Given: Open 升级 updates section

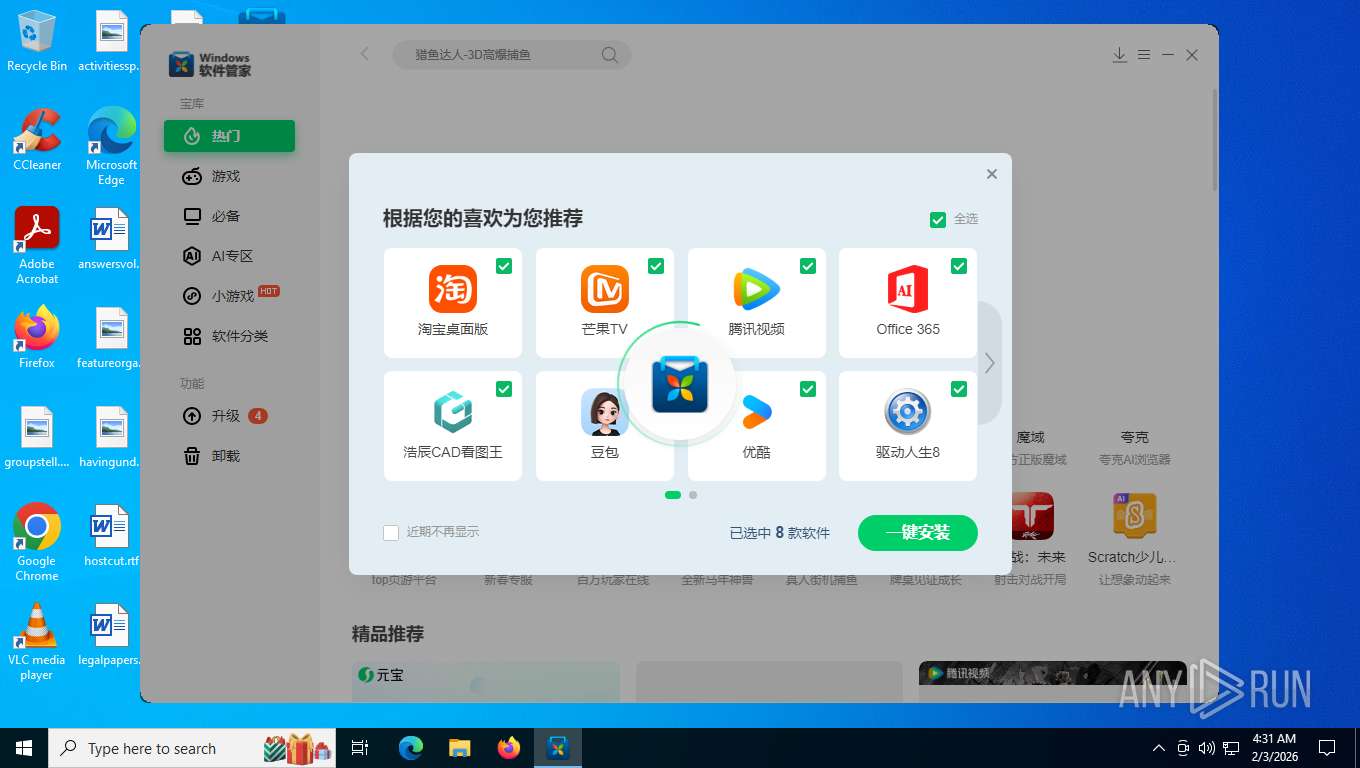Looking at the screenshot, I should click(x=229, y=416).
